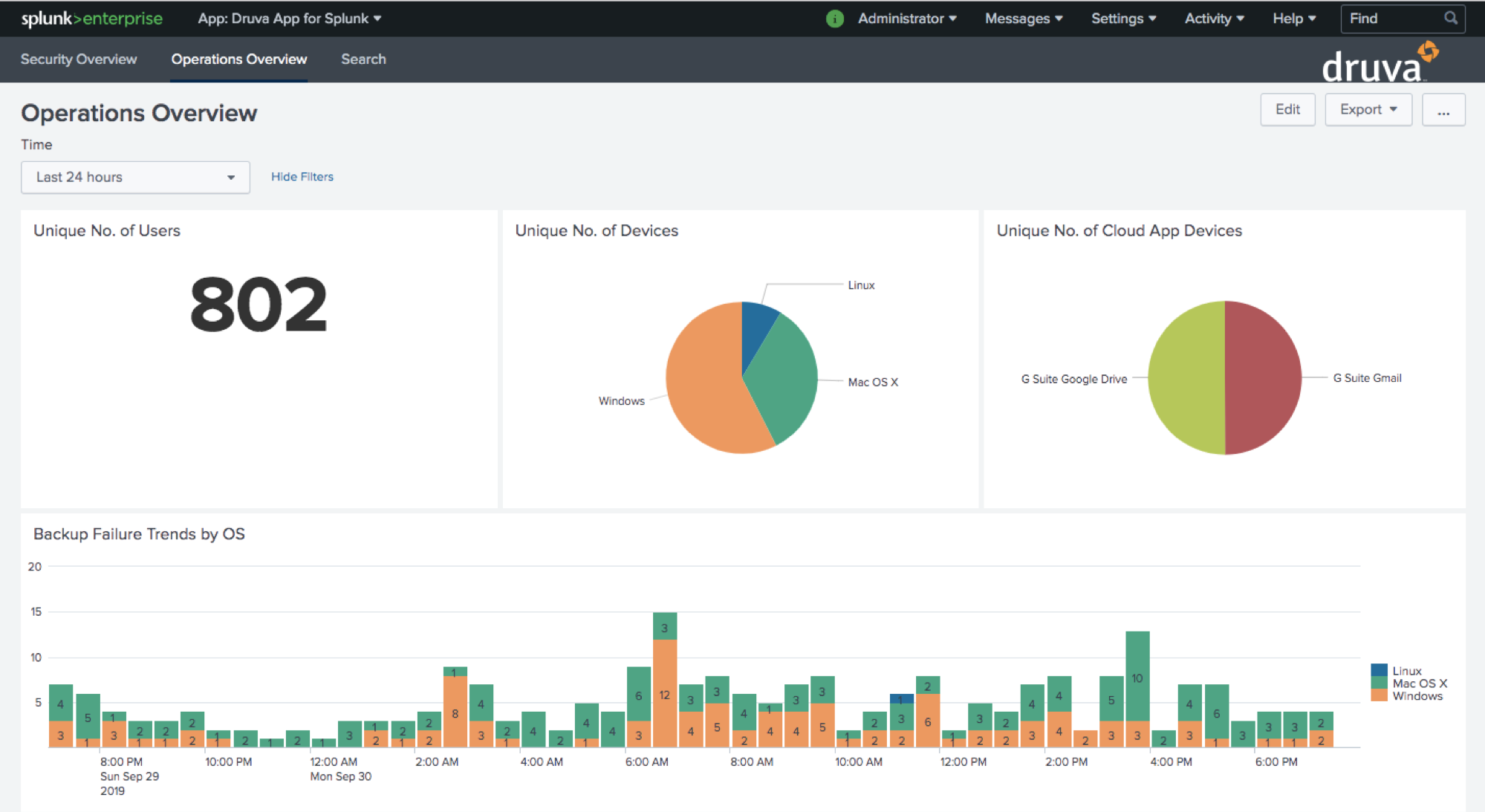Click the Windows legend color swatch
Viewport: 1485px width, 812px height.
pyautogui.click(x=1379, y=695)
